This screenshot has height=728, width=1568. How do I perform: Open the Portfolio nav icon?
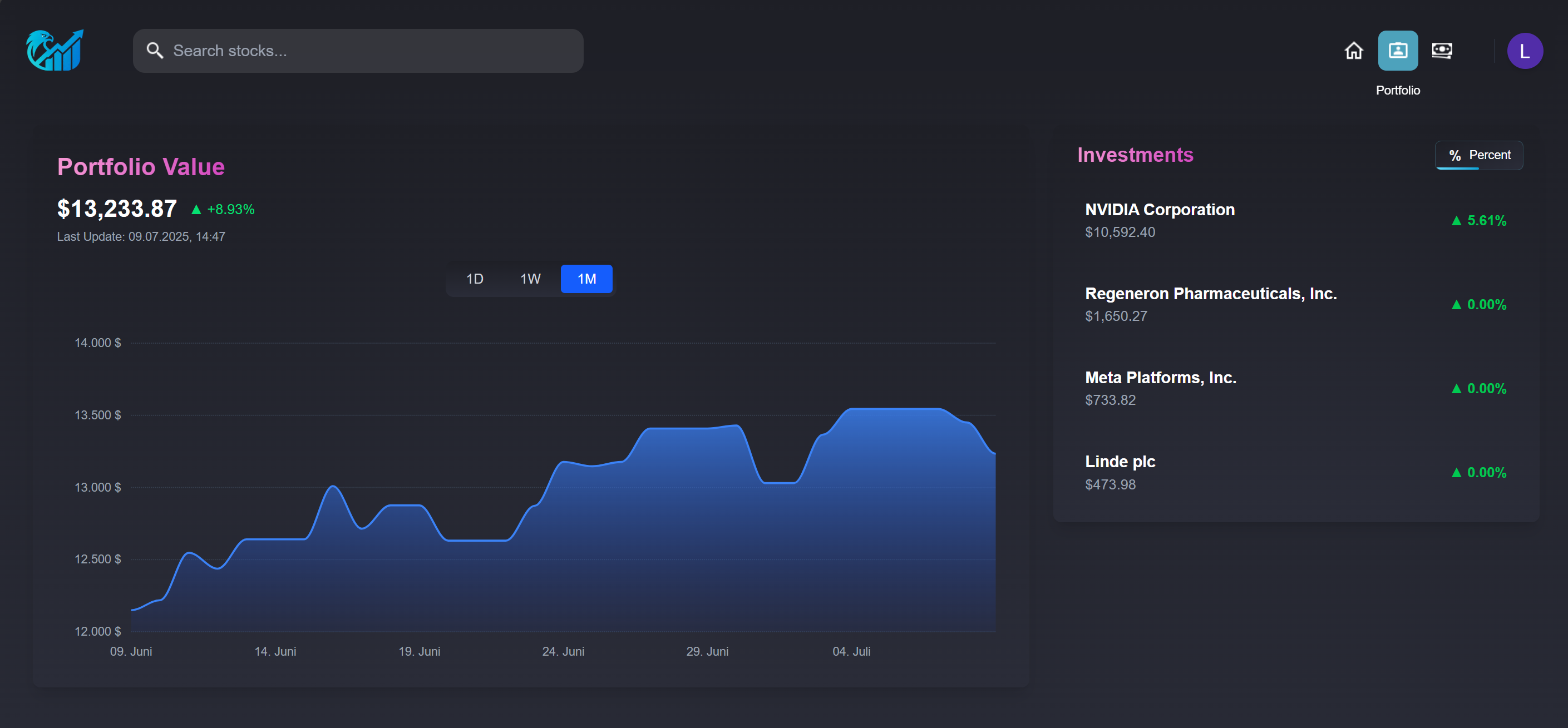1398,51
